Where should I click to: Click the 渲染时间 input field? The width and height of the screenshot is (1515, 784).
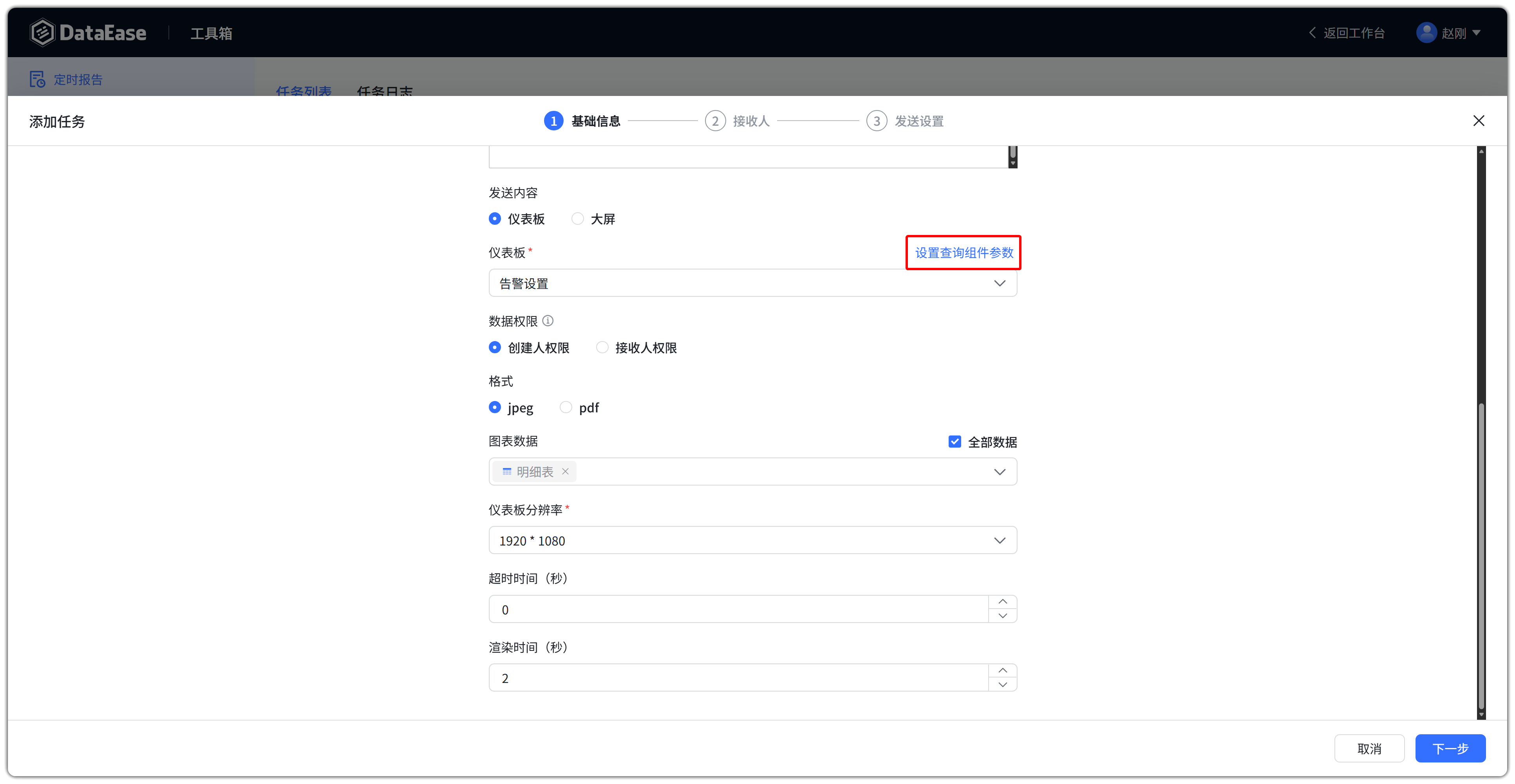(x=739, y=678)
